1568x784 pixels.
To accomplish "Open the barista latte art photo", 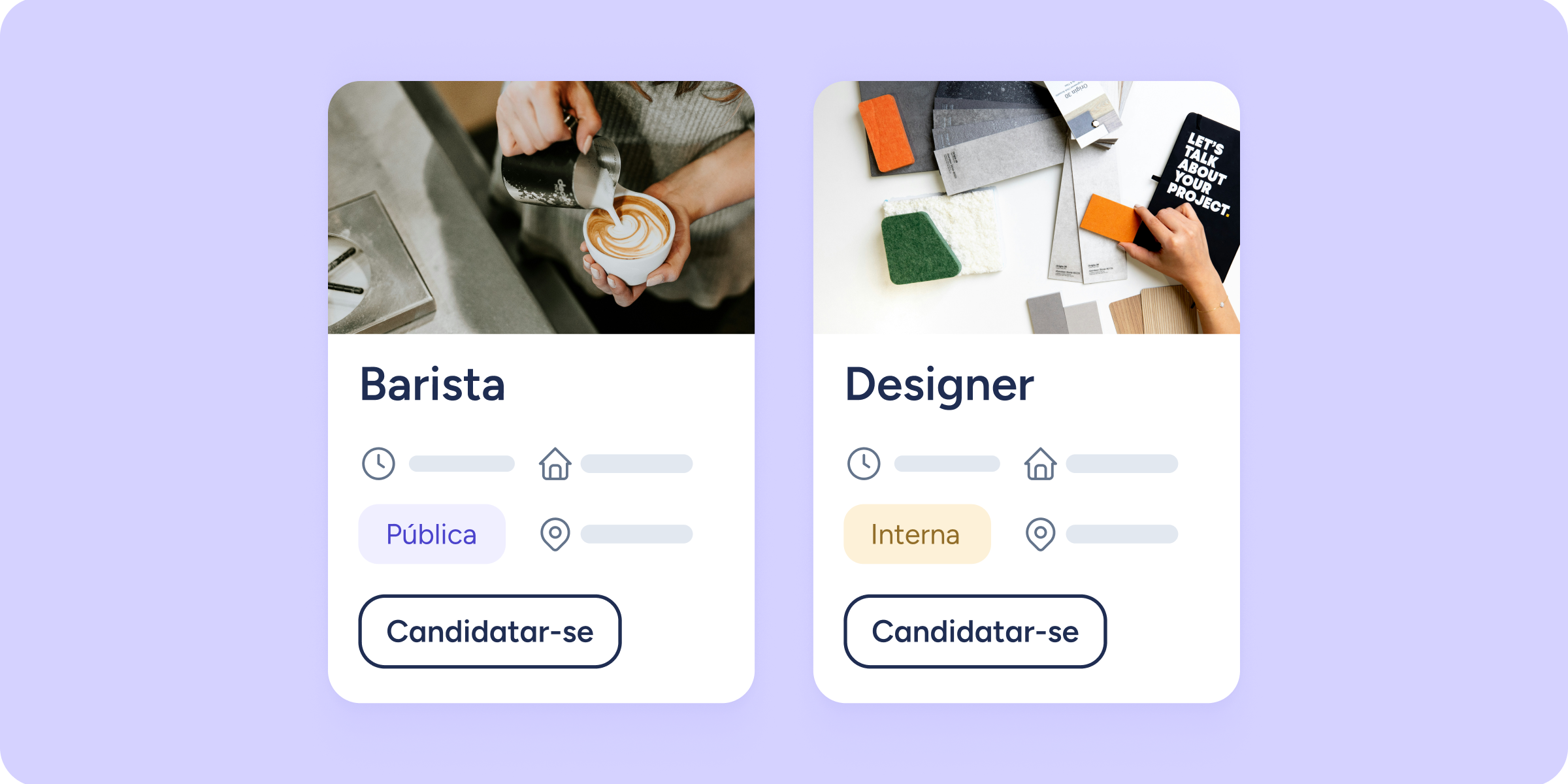I will pyautogui.click(x=541, y=207).
